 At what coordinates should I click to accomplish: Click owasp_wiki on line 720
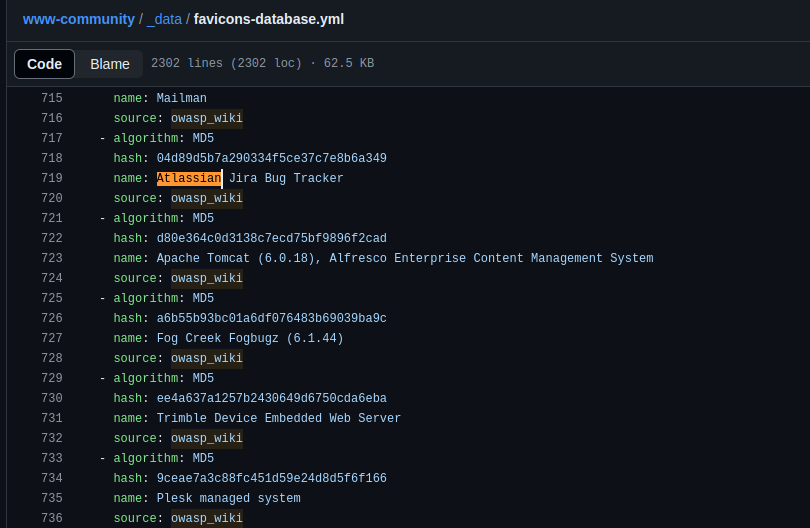click(207, 198)
